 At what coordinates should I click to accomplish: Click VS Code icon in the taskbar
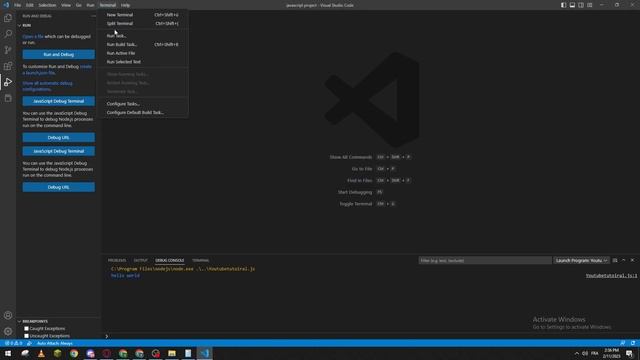point(204,353)
